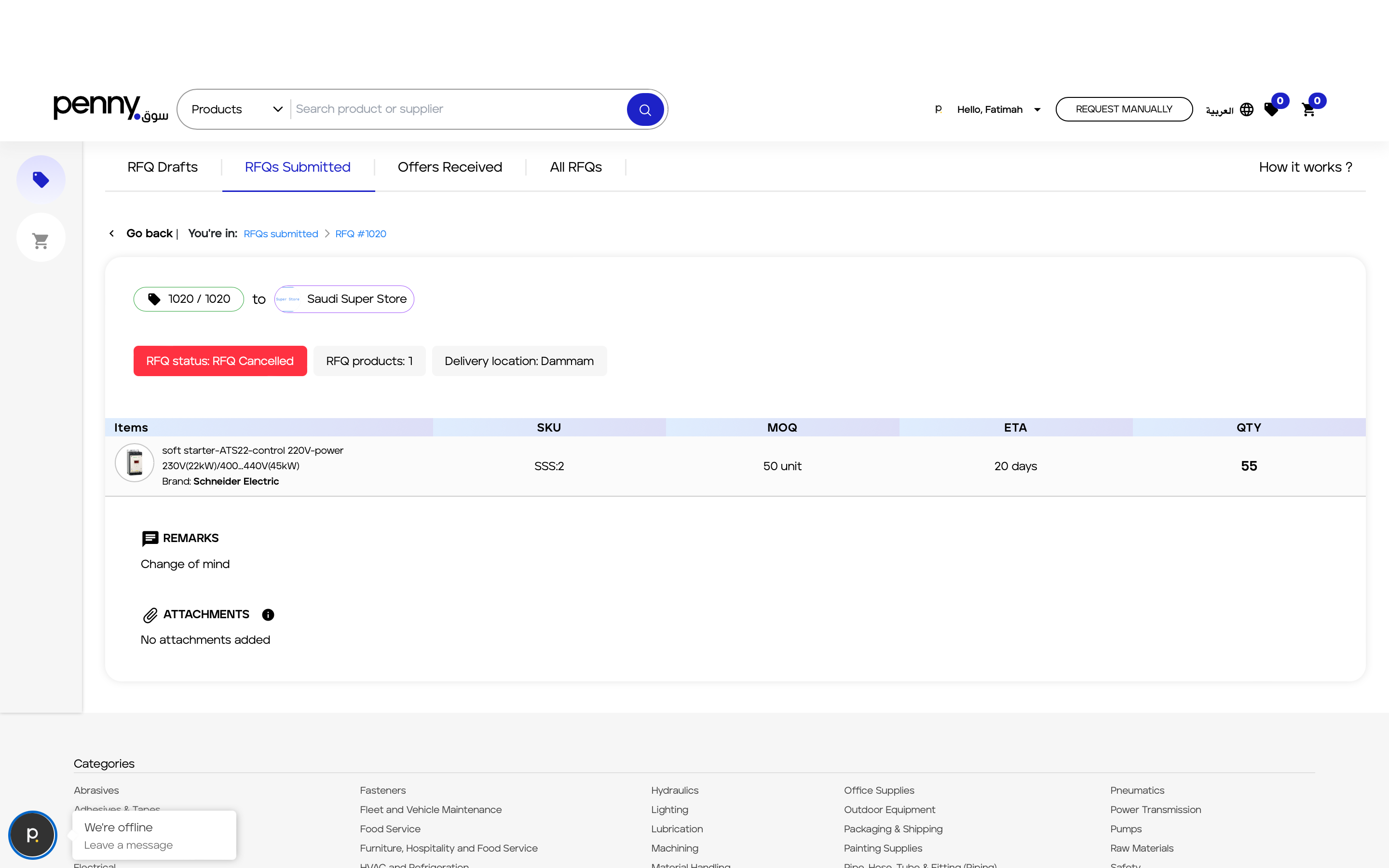This screenshot has height=868, width=1389.
Task: Open the Office Supplies category link
Action: click(x=879, y=790)
